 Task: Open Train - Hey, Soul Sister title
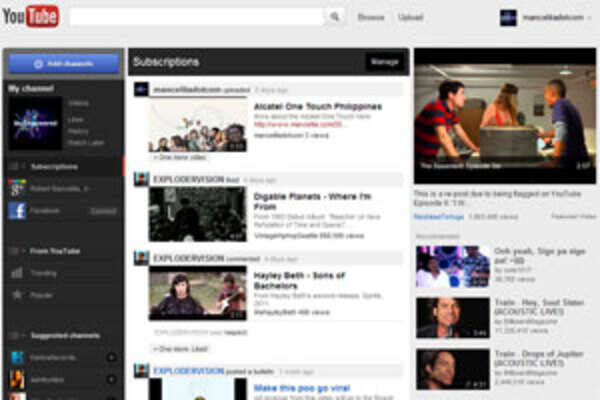[539, 307]
